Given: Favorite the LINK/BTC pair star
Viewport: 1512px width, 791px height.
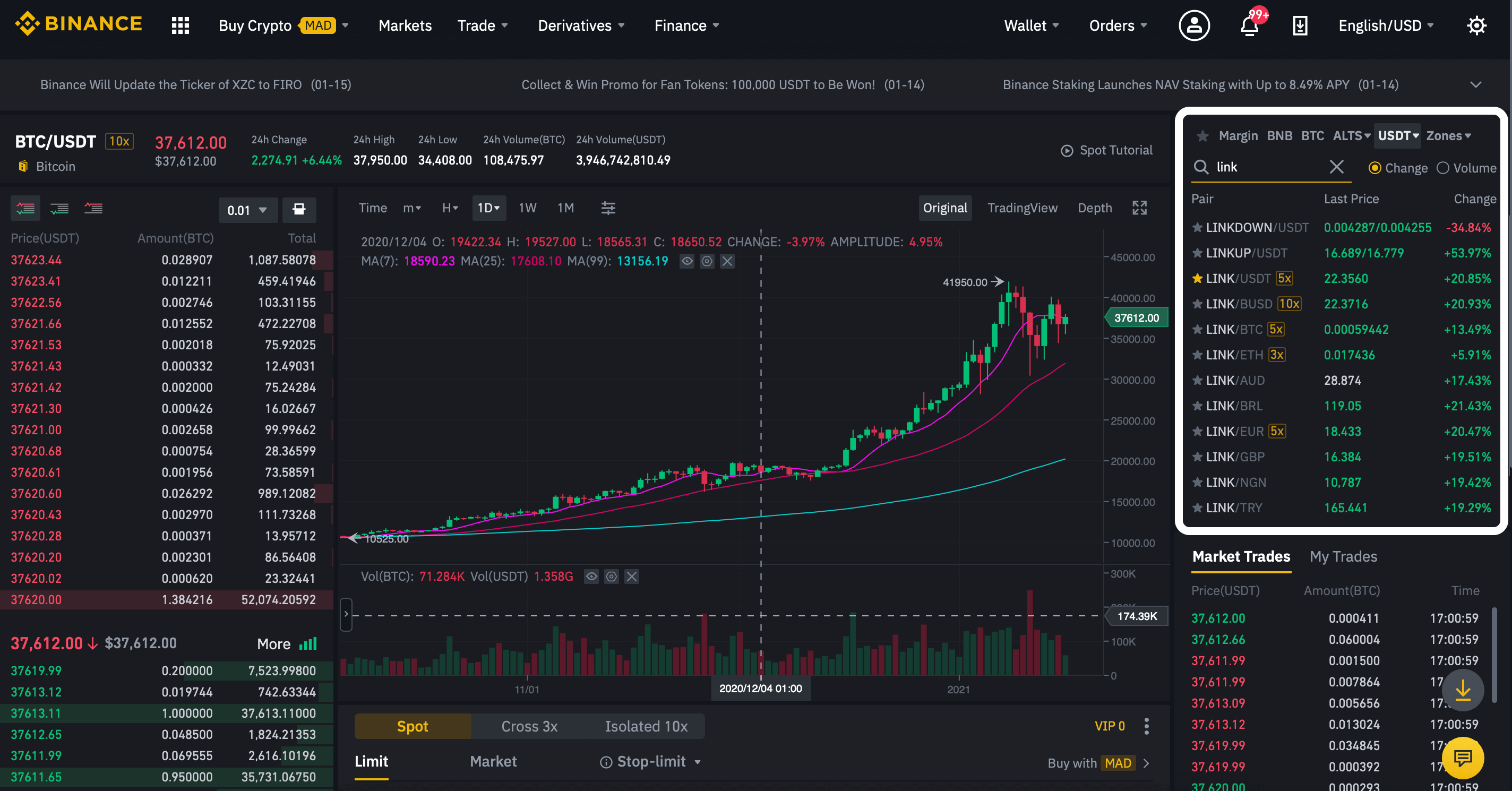Looking at the screenshot, I should coord(1197,330).
